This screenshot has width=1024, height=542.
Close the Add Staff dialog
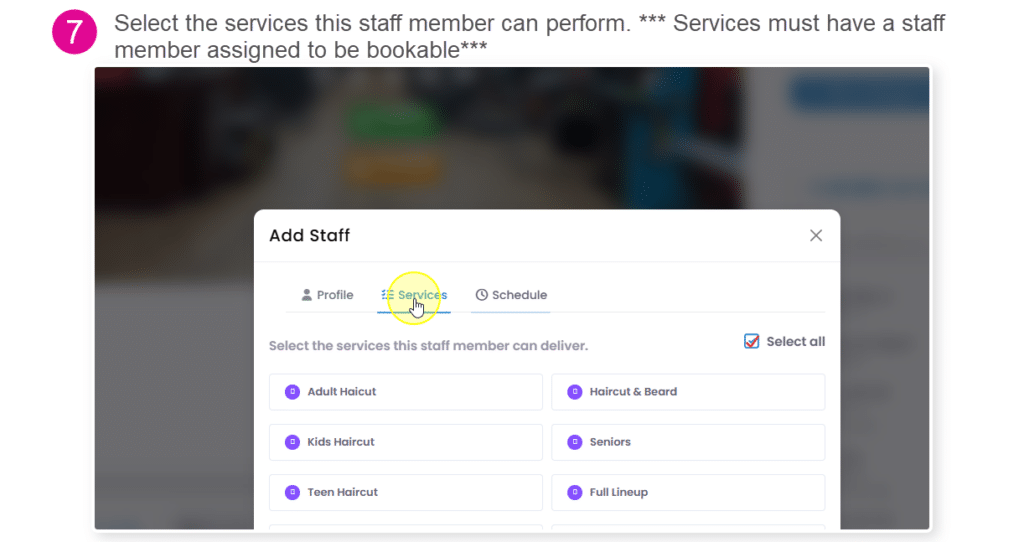click(x=816, y=236)
